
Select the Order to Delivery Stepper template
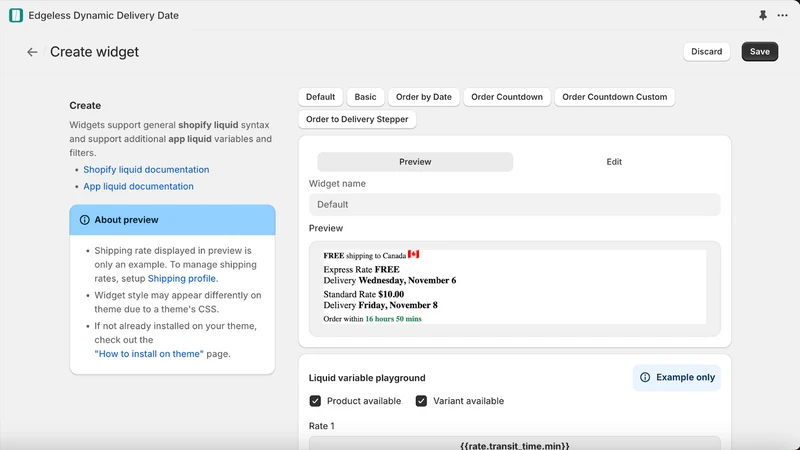357,119
